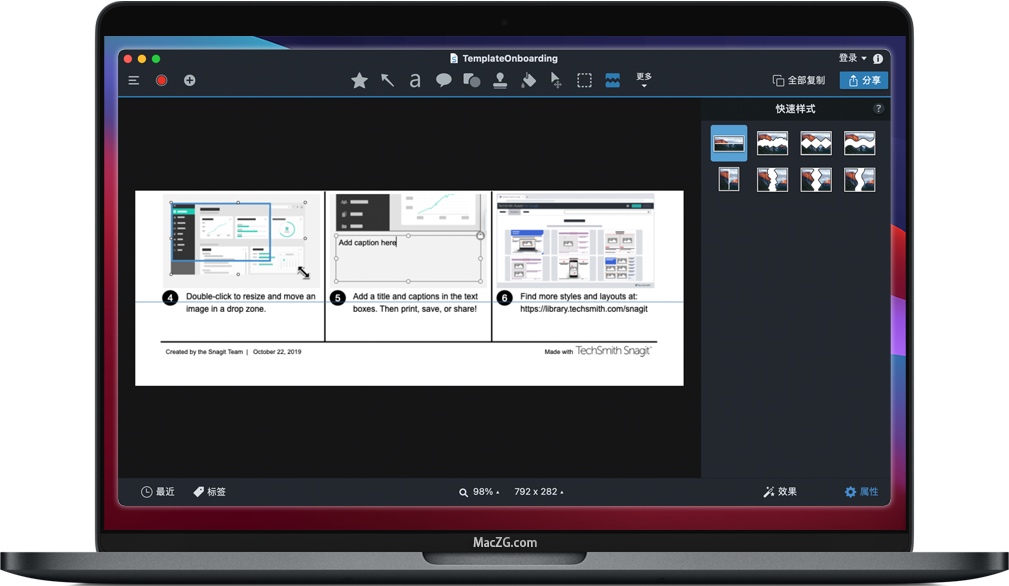The image size is (1009, 586).
Task: Open the Callout tool
Action: [443, 80]
